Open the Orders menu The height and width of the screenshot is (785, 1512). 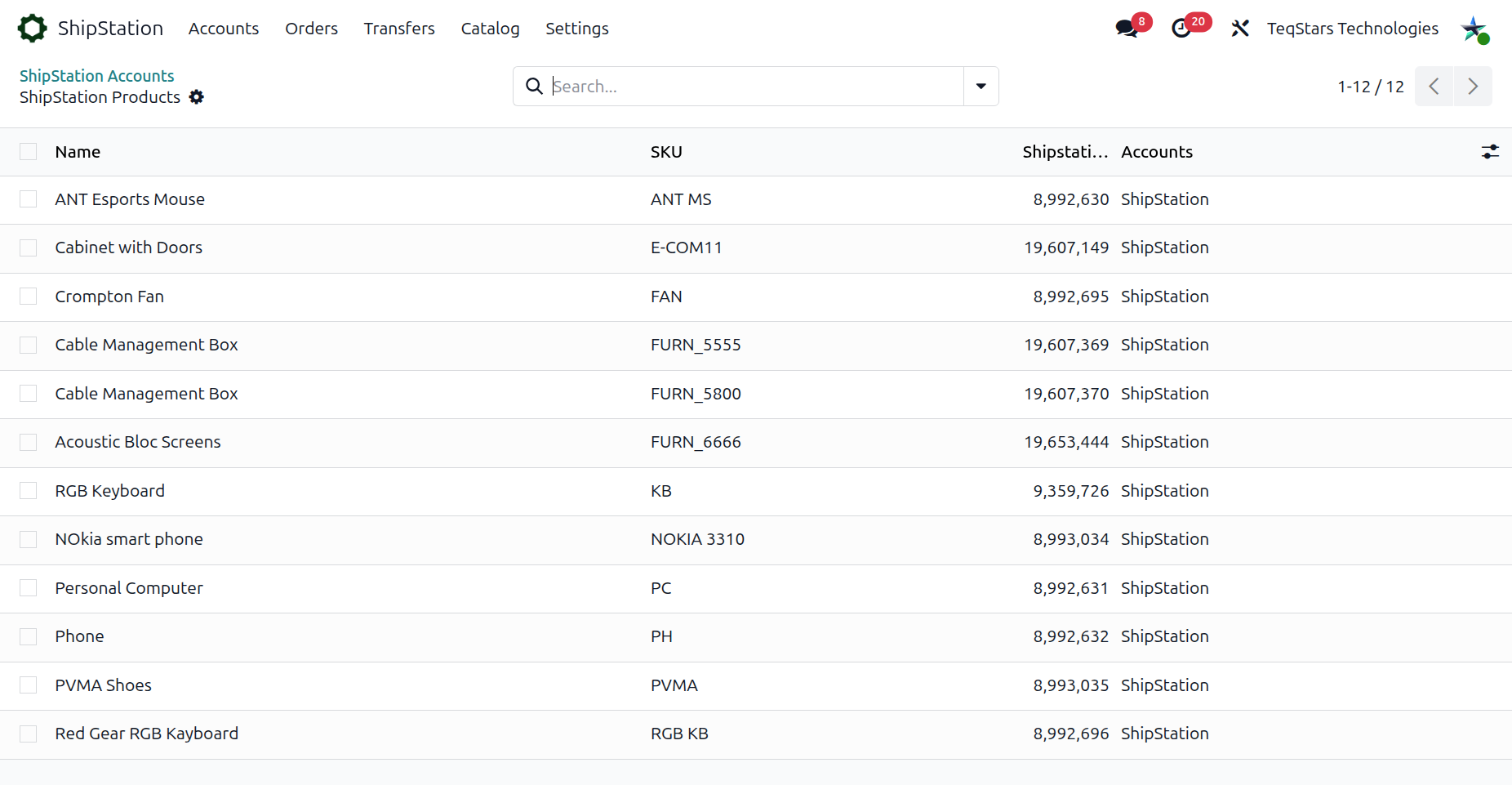tap(311, 29)
